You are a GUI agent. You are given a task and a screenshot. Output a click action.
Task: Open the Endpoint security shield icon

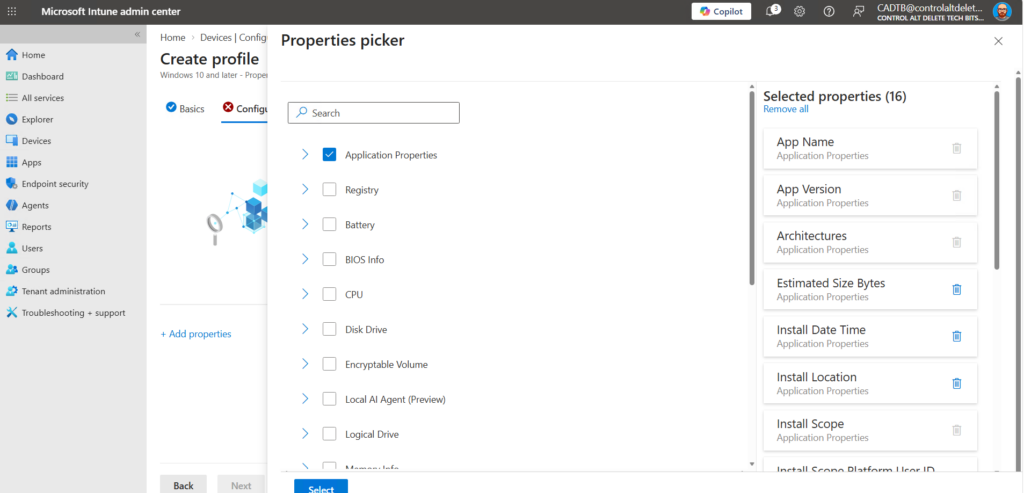click(x=11, y=184)
